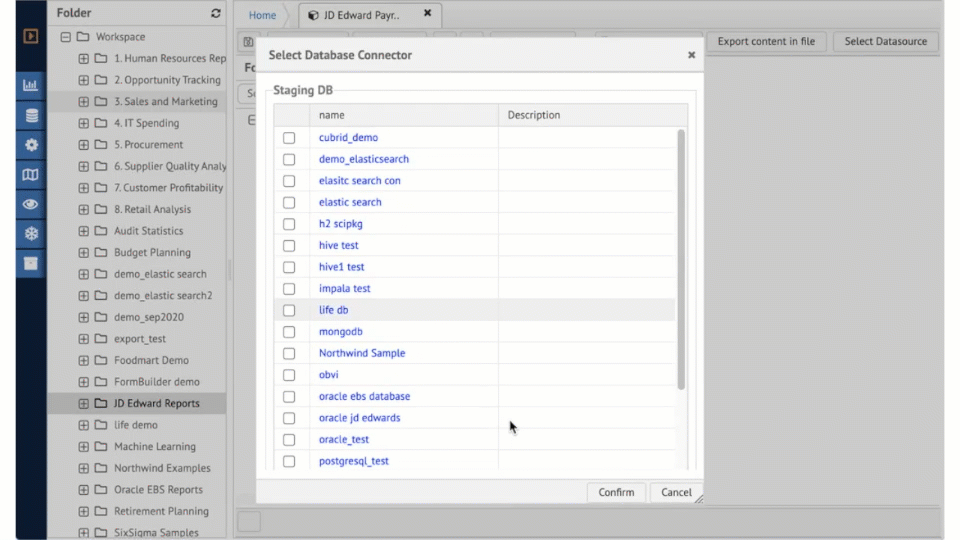
Task: Click the folder icon beside JD Edward Reports
Action: 101,403
